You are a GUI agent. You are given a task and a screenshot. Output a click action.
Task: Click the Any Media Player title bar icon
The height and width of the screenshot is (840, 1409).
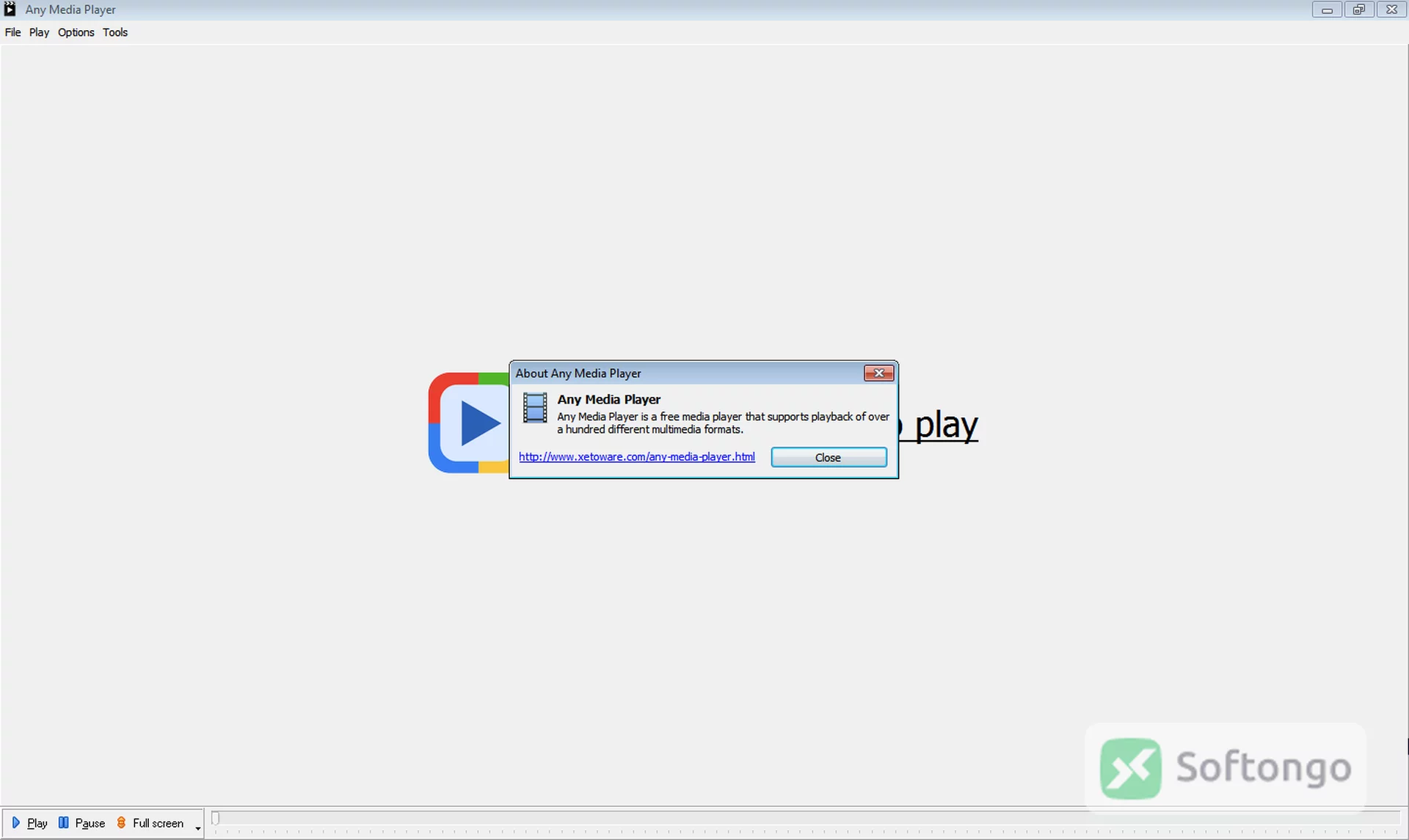(10, 10)
